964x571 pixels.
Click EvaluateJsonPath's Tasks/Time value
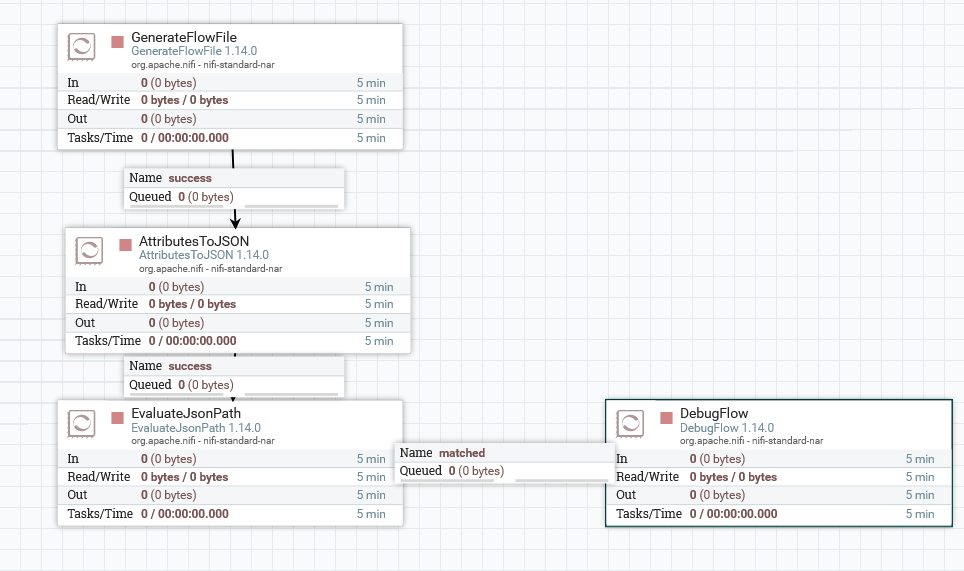pos(184,514)
